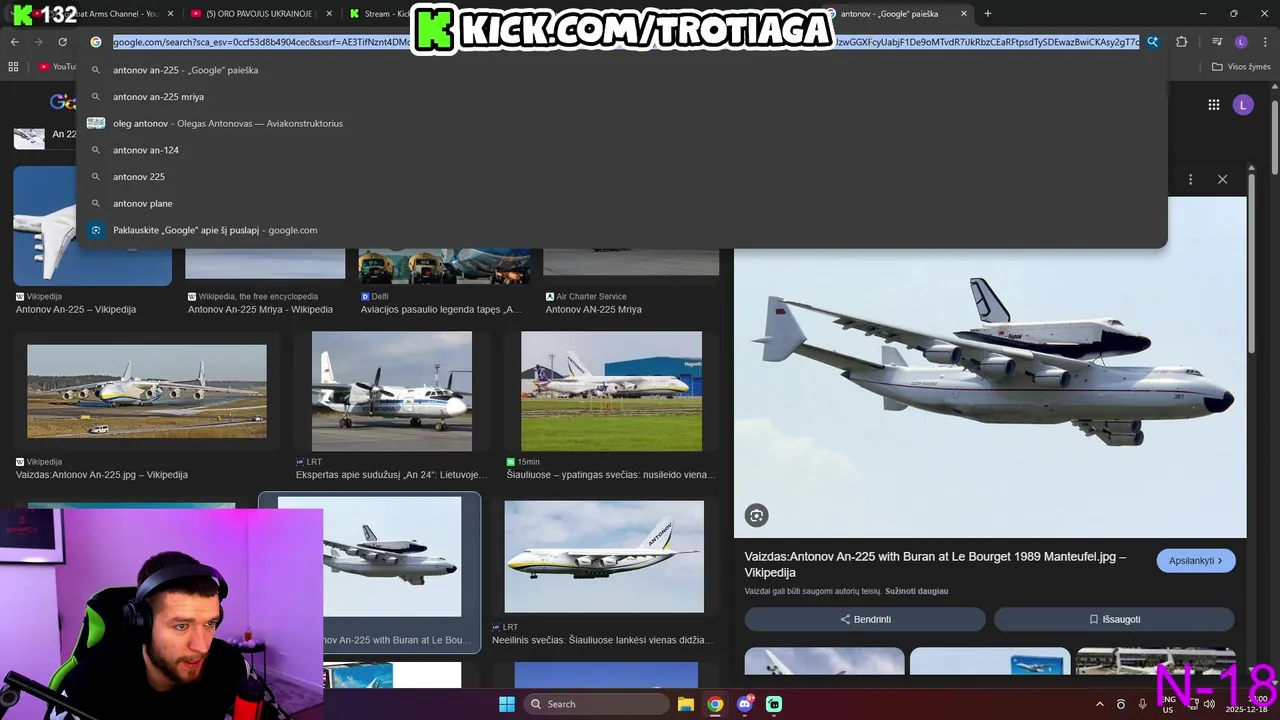The height and width of the screenshot is (720, 1280).
Task: Open the Chrome extensions puzzle menu
Action: 1182,42
